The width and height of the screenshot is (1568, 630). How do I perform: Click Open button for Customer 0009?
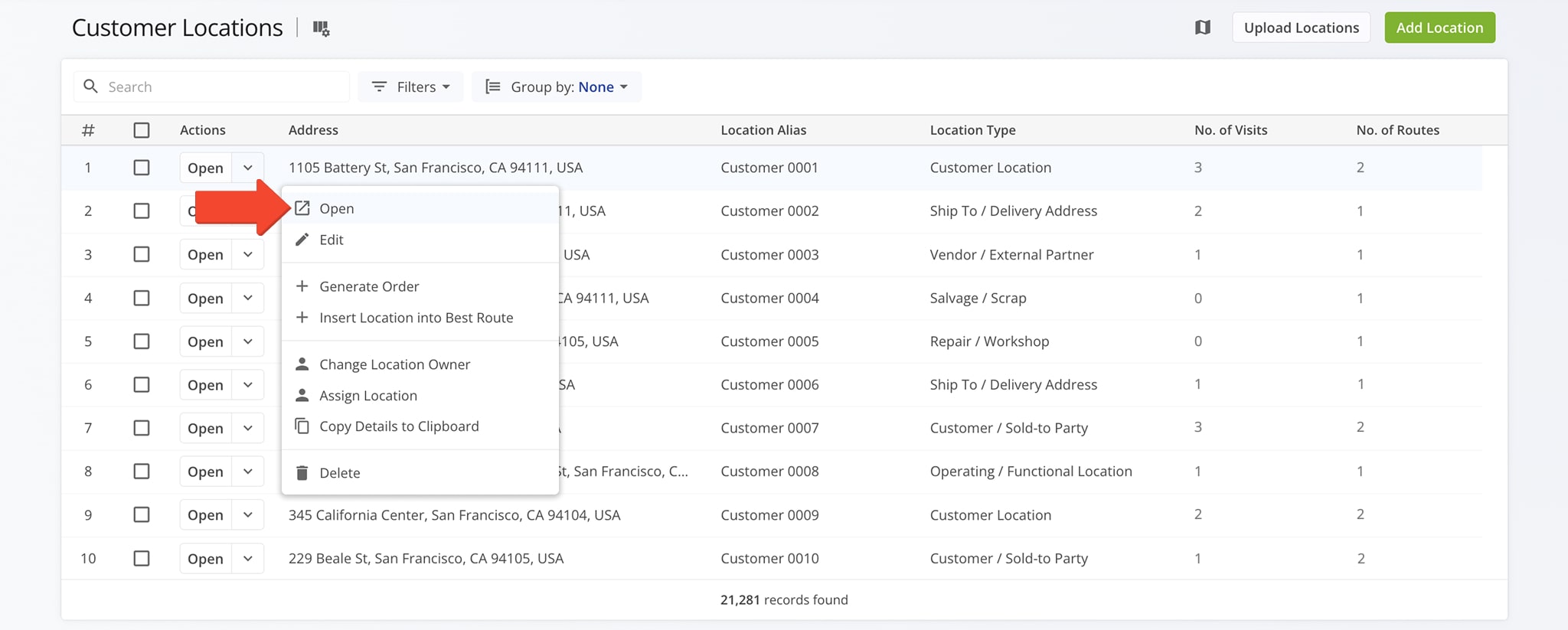click(206, 515)
